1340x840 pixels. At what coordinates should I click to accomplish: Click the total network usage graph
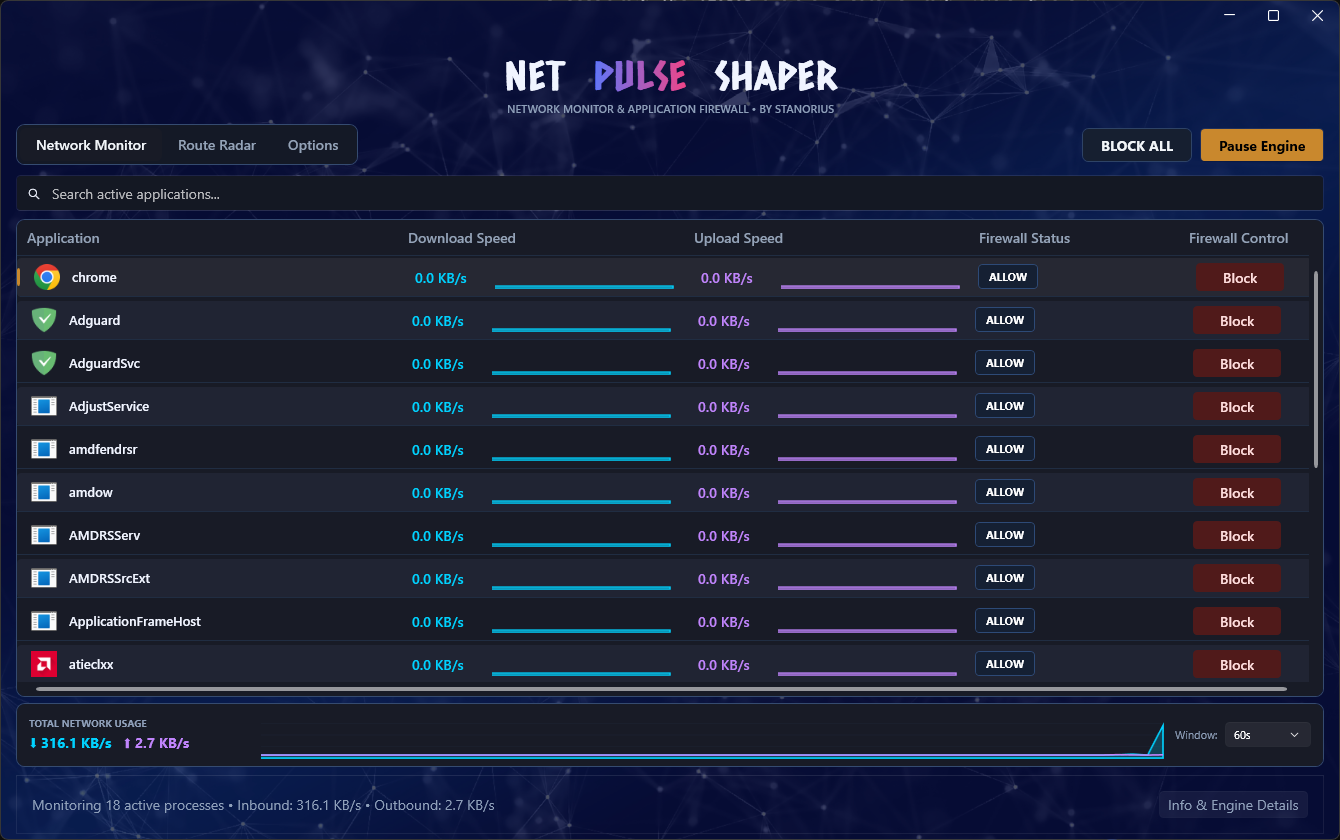712,740
